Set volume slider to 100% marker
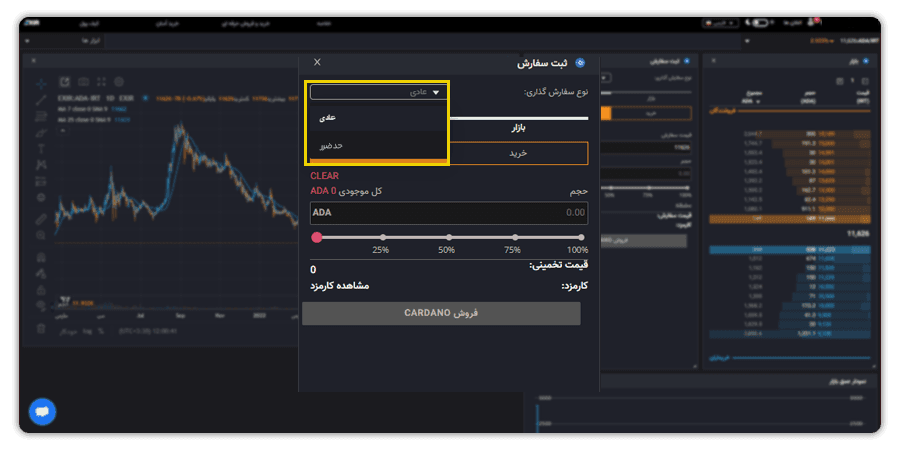900x450 pixels. [581, 237]
